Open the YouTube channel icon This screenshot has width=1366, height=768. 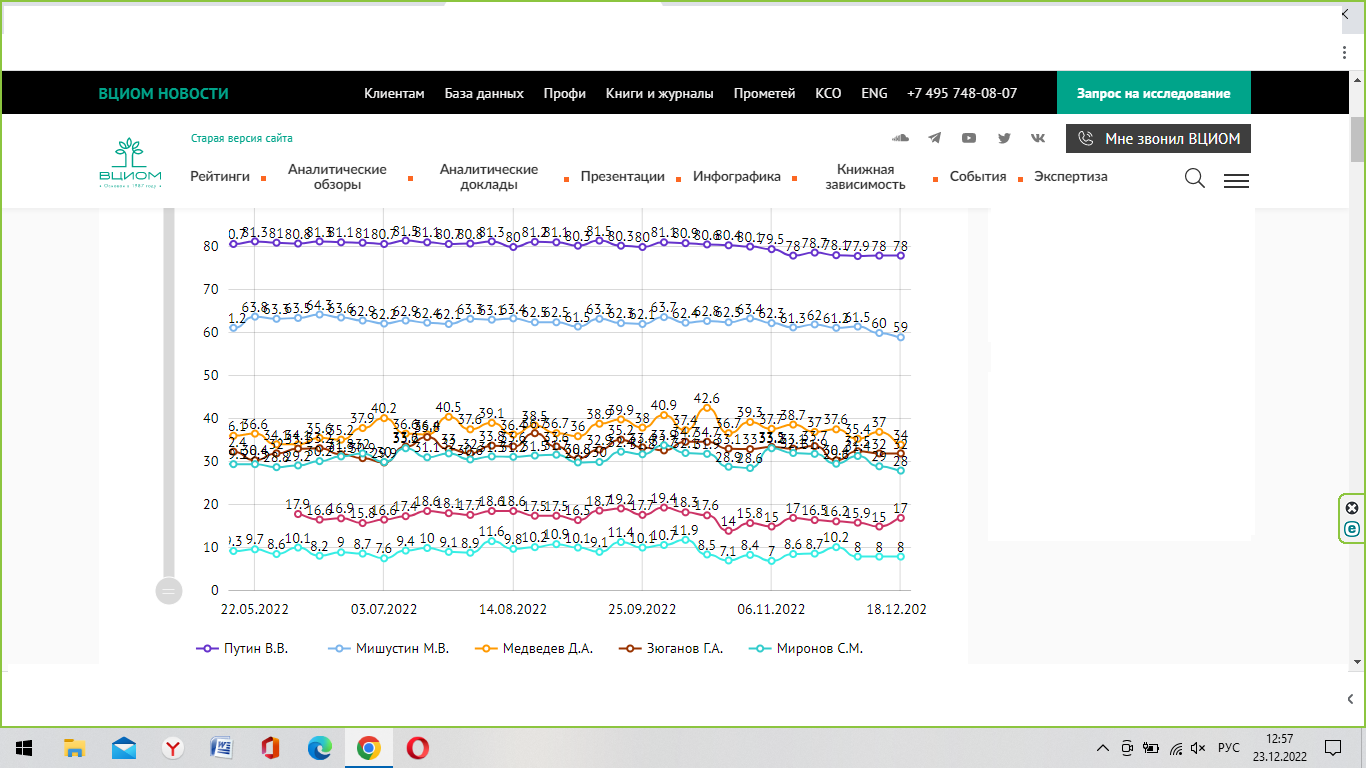tap(969, 138)
